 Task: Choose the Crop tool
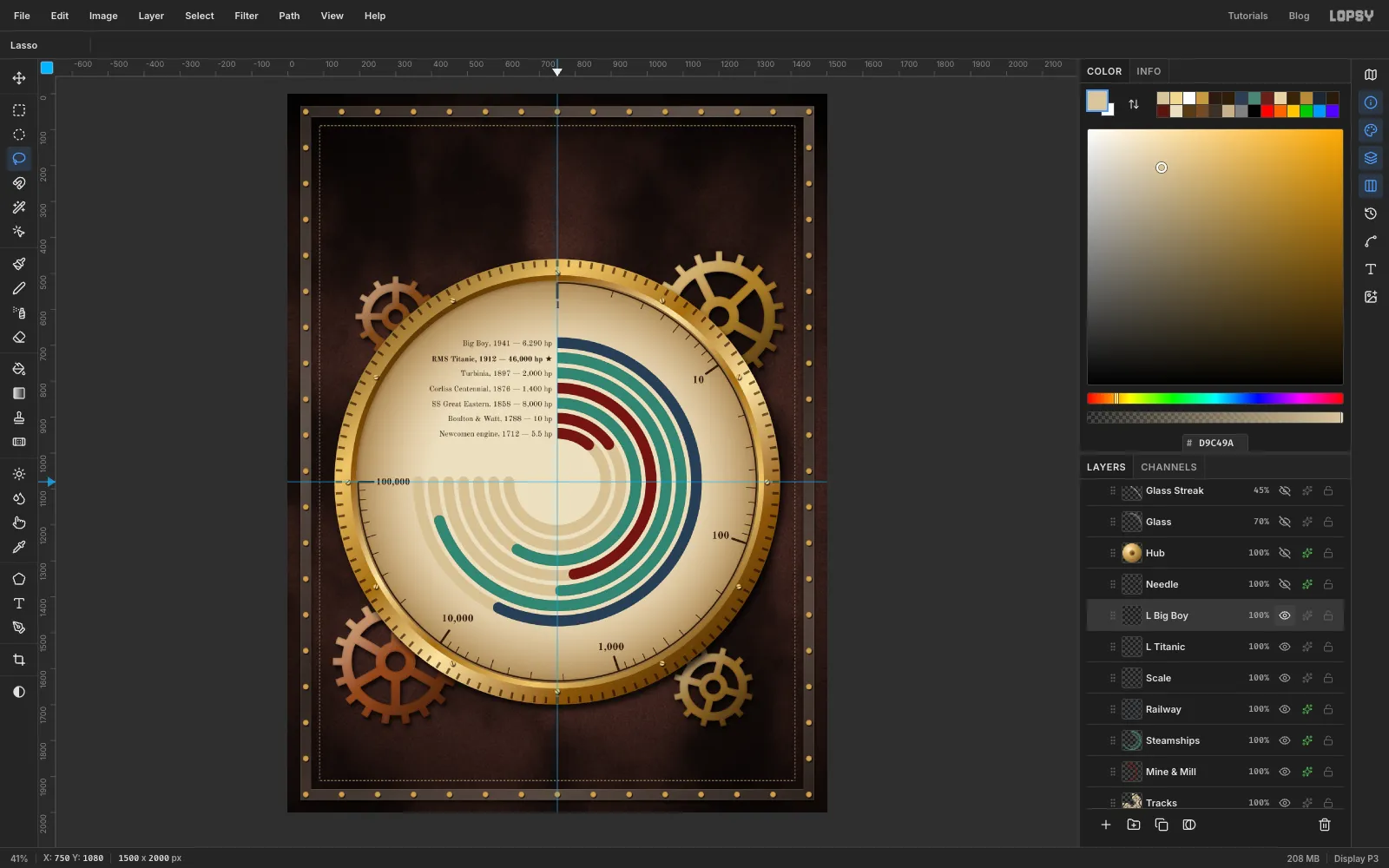19,660
